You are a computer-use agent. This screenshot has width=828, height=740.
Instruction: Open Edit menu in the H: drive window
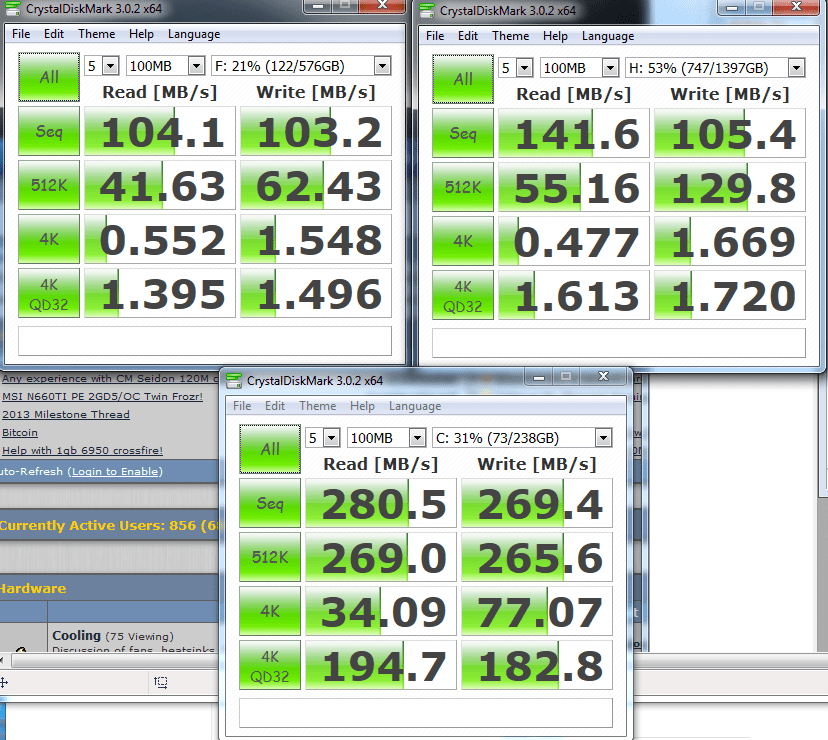[468, 36]
